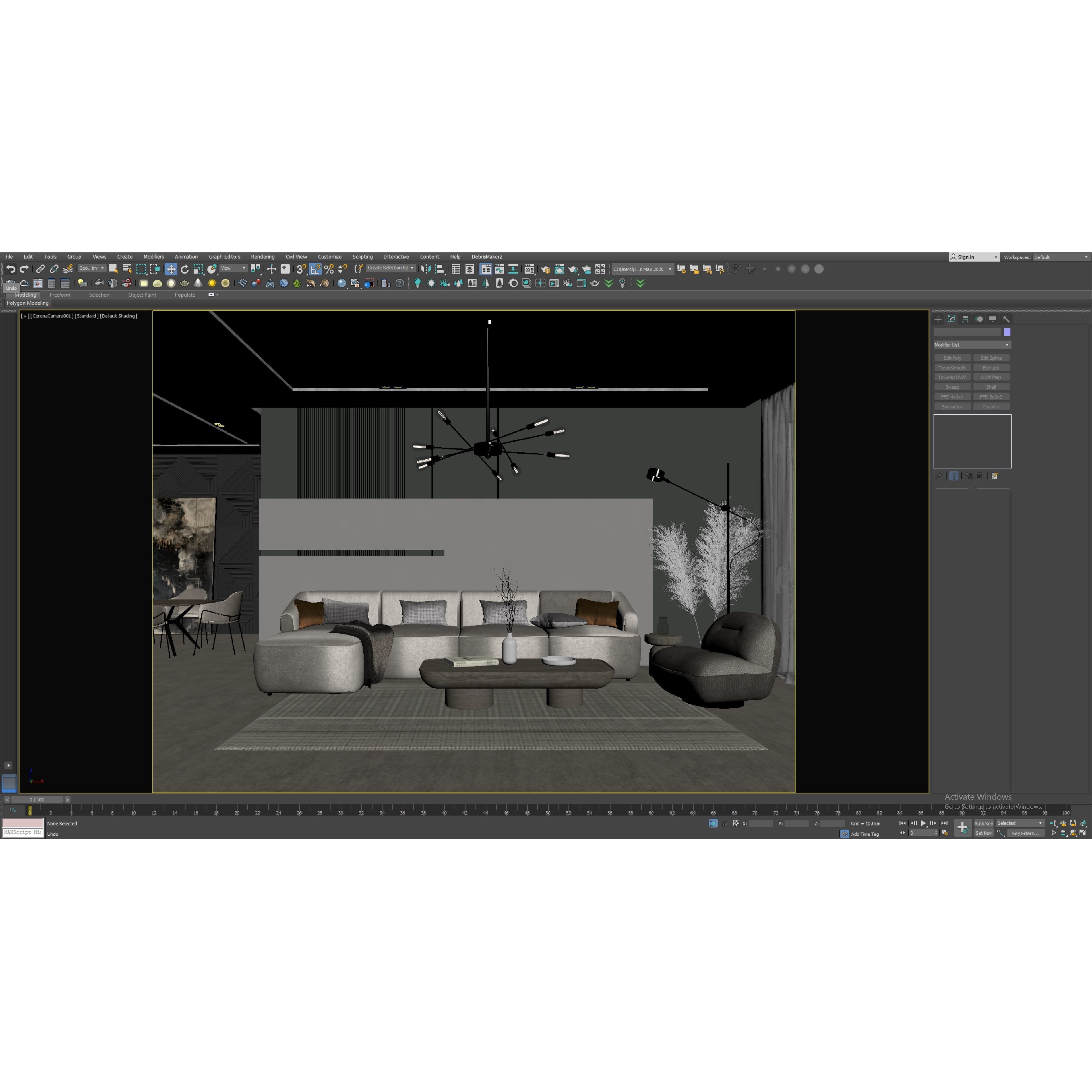Select the Select and Move tool

tap(171, 269)
